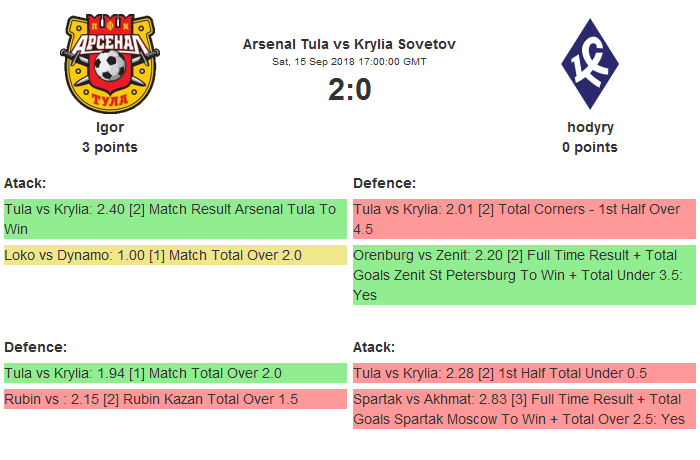This screenshot has width=700, height=460.
Task: Click Igor's 3 points label
Action: 110,147
